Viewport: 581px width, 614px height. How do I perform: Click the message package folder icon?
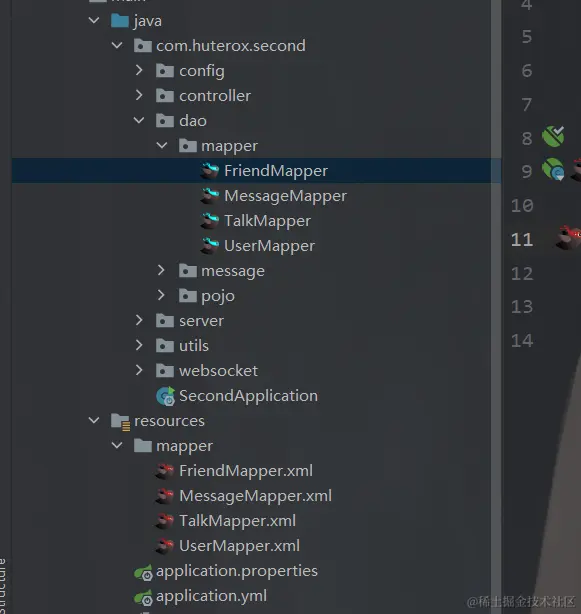coord(188,271)
